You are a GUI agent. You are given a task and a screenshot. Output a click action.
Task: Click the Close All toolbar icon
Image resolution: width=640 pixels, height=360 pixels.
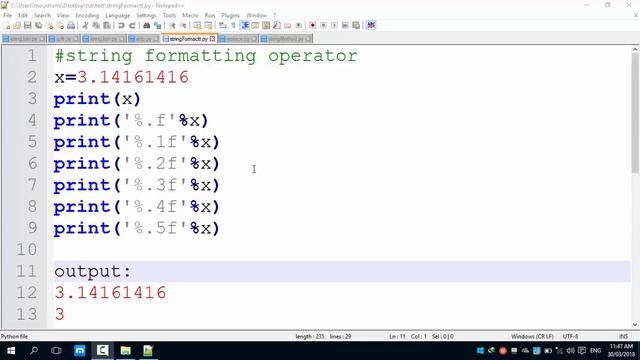[60, 25]
